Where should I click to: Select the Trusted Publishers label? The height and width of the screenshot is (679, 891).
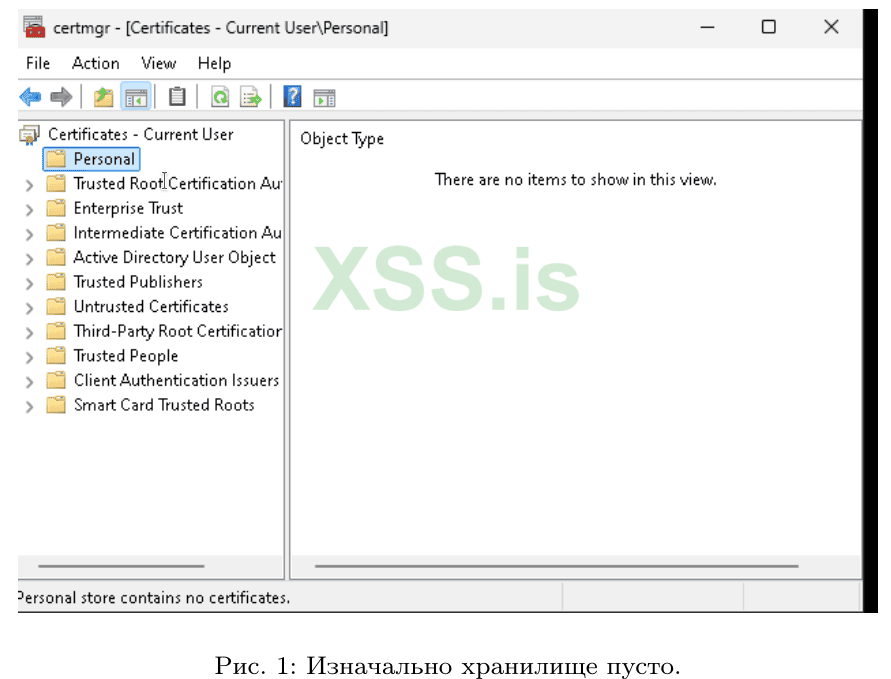point(138,281)
